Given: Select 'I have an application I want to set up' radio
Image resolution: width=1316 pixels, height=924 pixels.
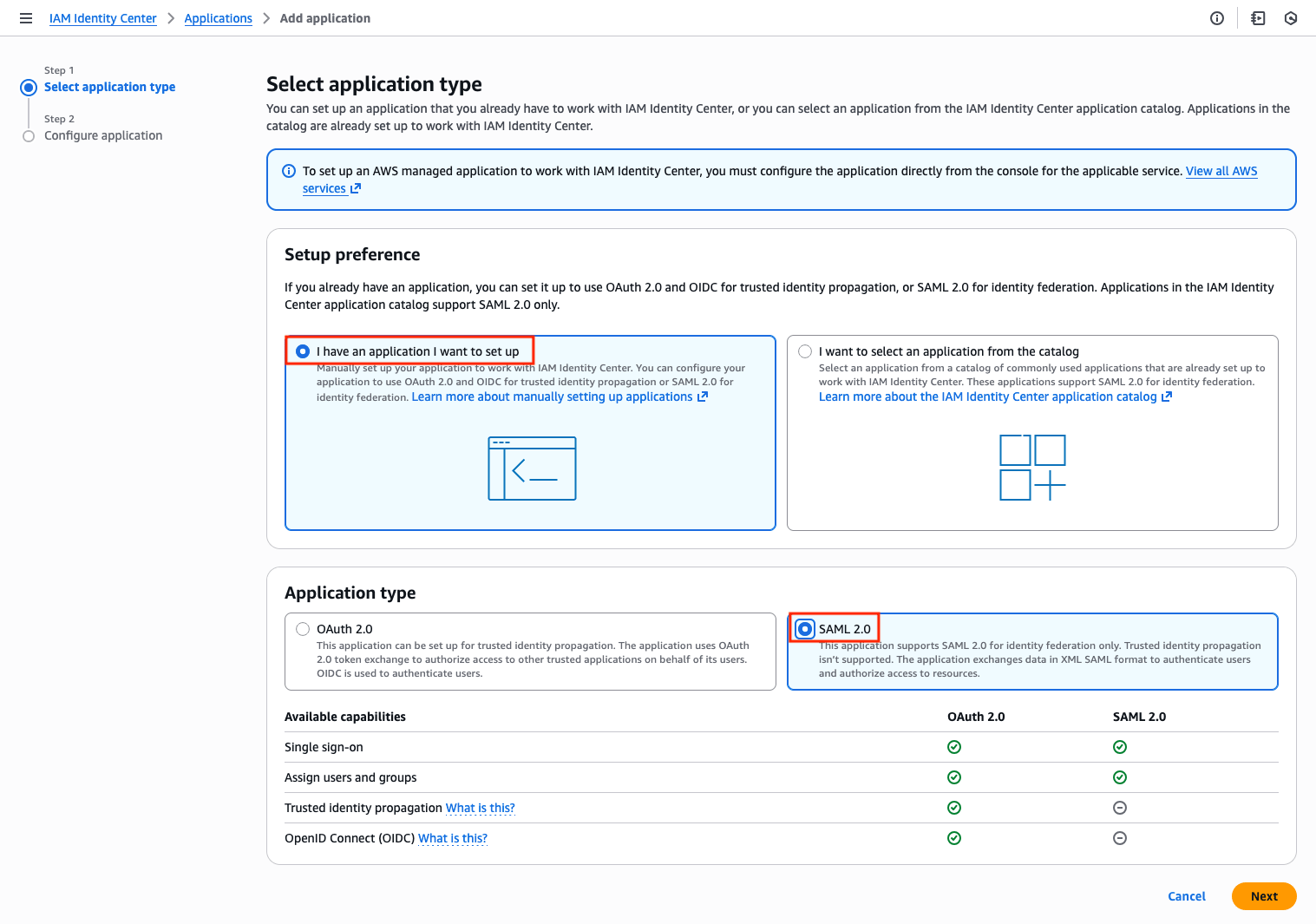Looking at the screenshot, I should tap(303, 351).
